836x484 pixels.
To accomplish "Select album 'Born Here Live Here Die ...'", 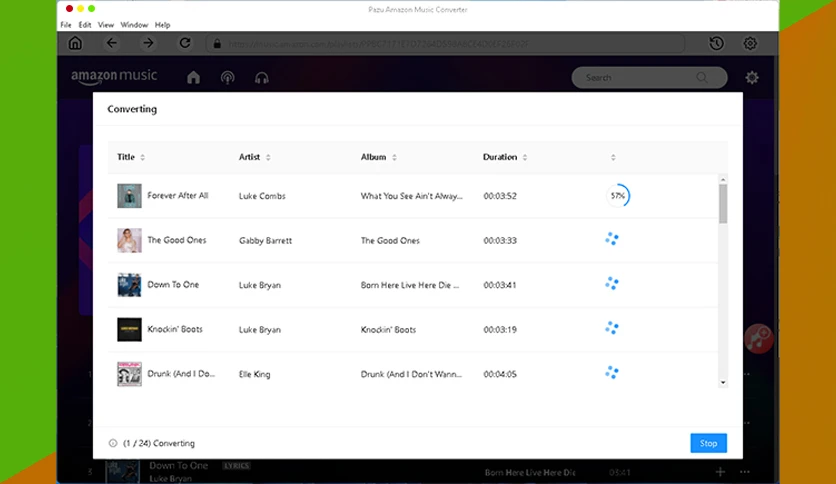I will (409, 285).
